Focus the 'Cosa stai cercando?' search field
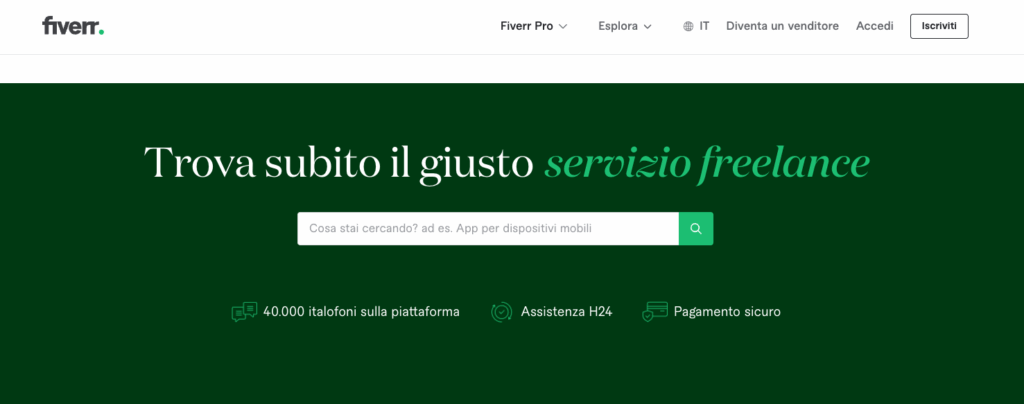 pos(487,229)
